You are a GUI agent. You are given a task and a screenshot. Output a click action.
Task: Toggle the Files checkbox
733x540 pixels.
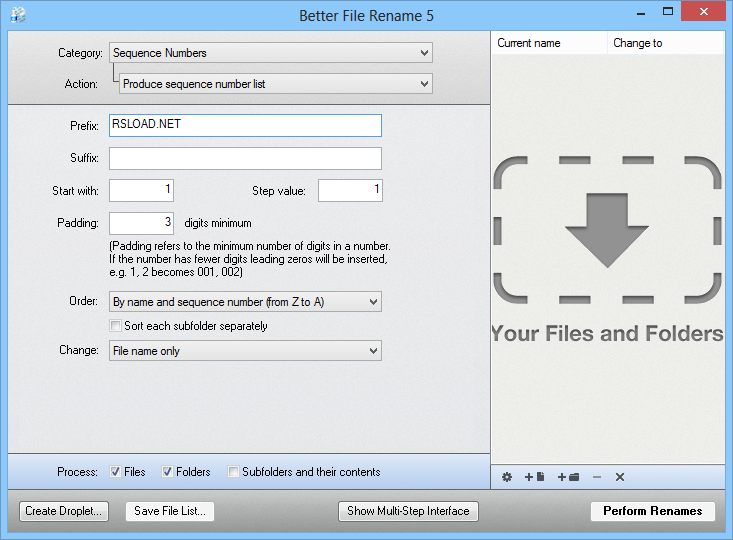pos(115,471)
